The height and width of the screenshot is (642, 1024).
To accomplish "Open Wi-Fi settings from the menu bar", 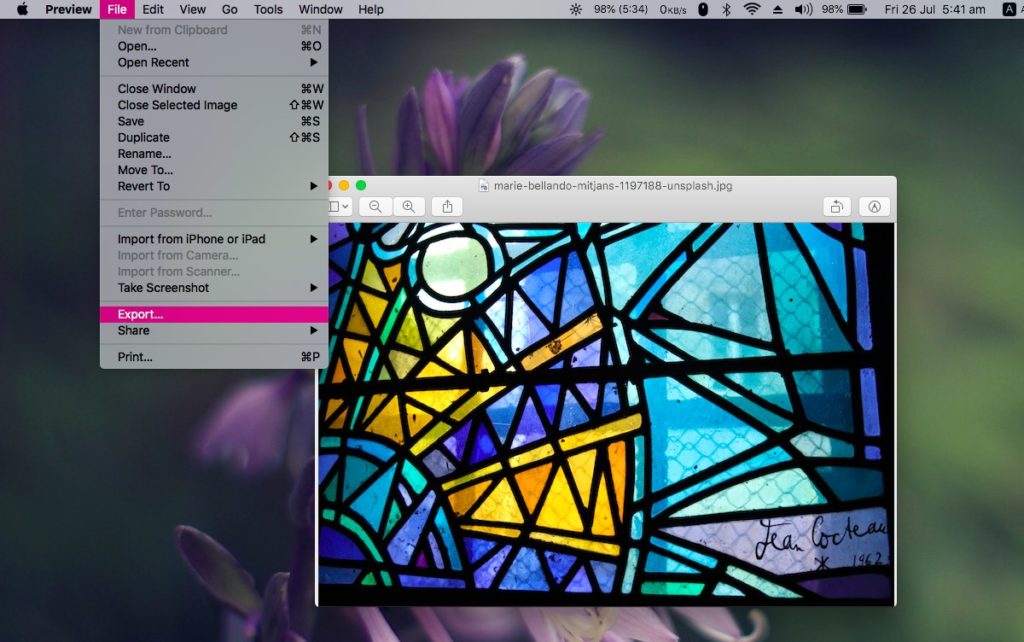I will pos(750,9).
